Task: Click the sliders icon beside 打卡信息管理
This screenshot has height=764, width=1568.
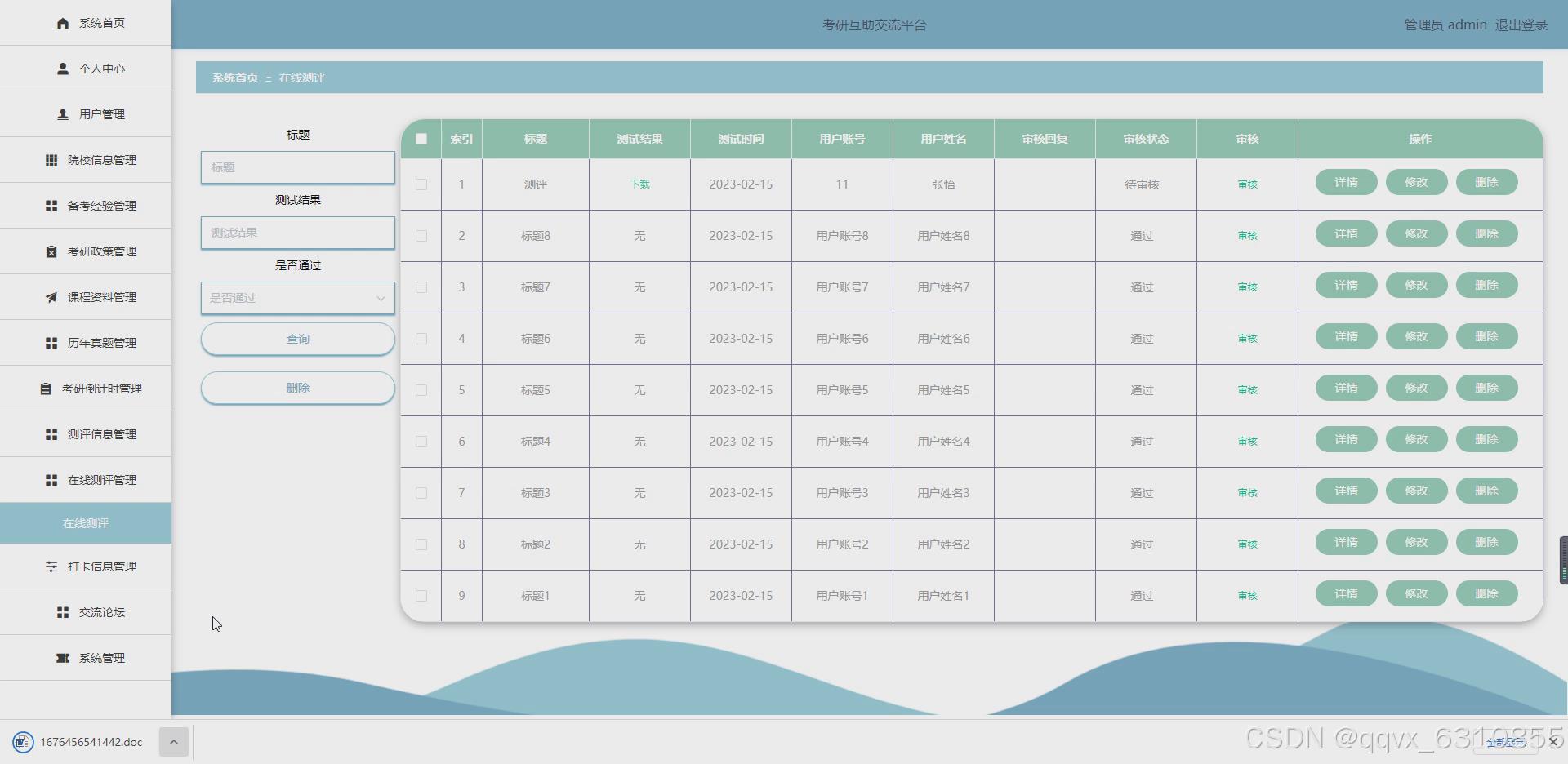Action: click(x=51, y=566)
